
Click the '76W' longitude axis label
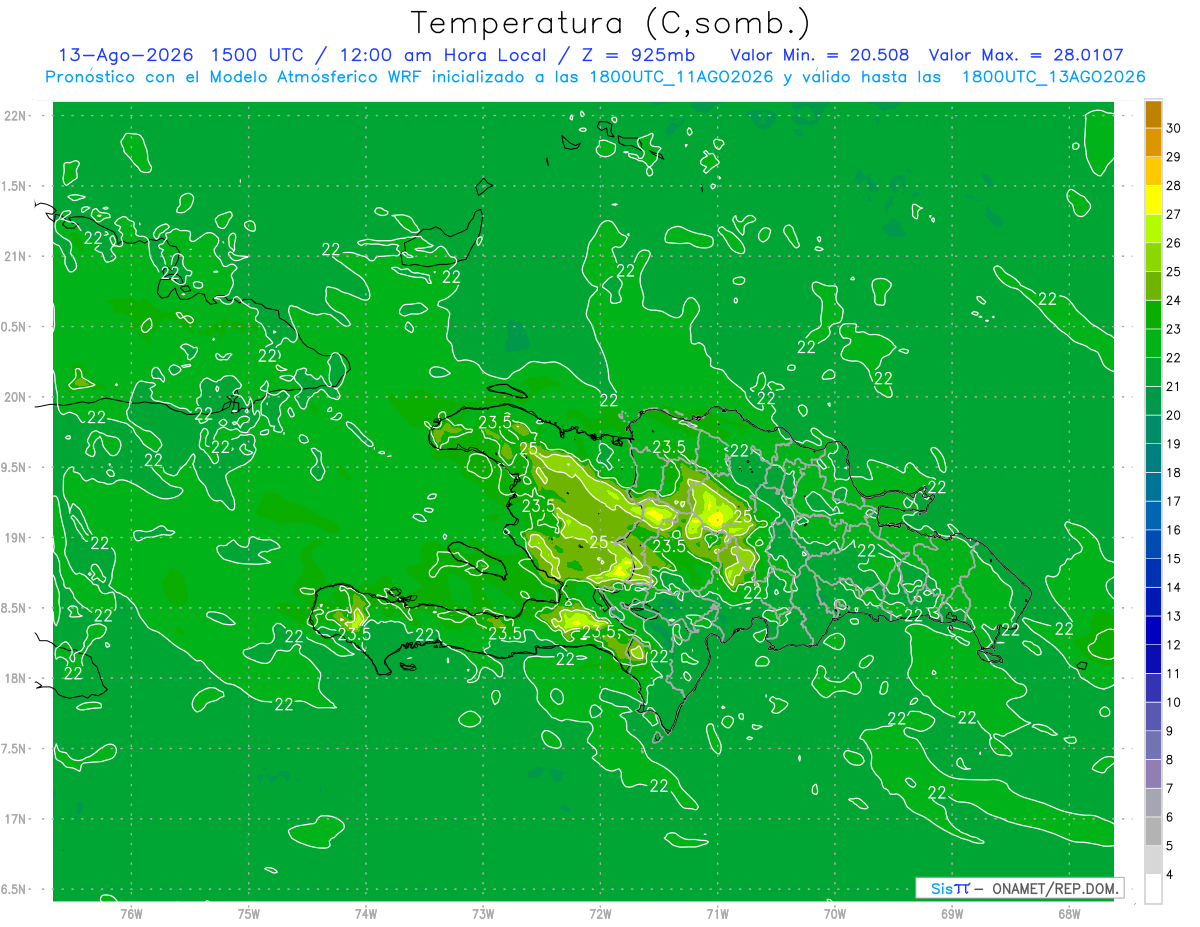(131, 913)
